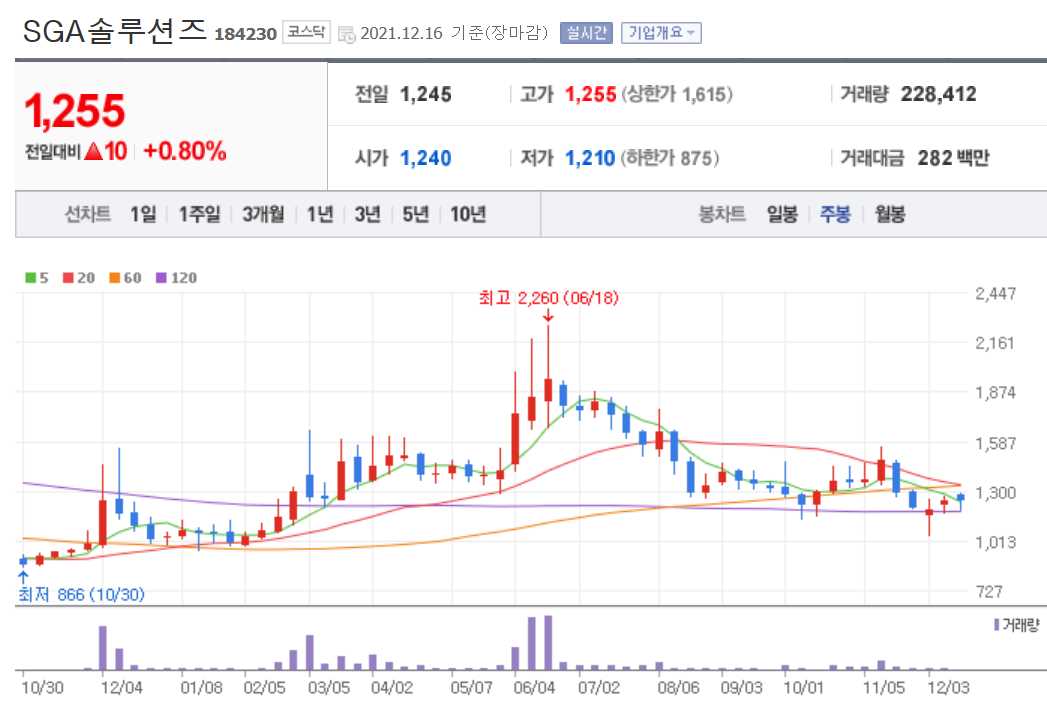This screenshot has height=703, width=1047.
Task: Click the red 20-week moving average legend icon
Action: click(x=67, y=278)
